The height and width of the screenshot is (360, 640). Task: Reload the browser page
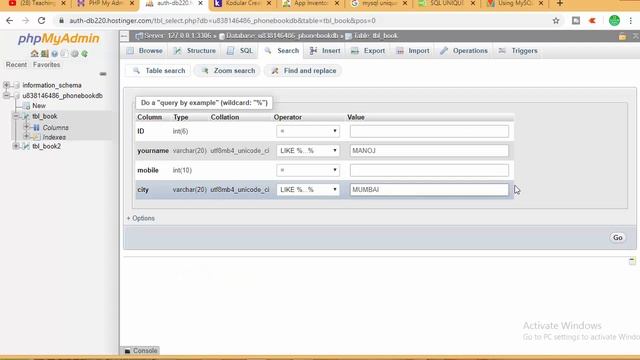pos(41,20)
